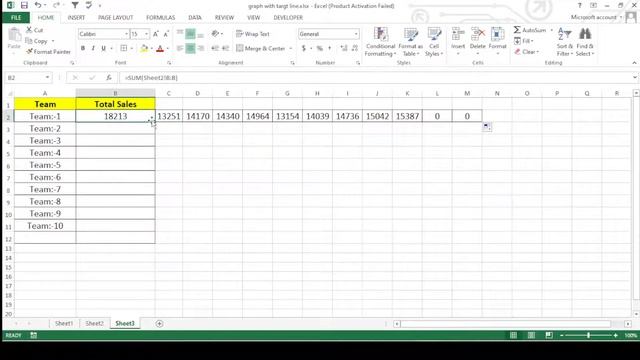640x360 pixels.
Task: Click the Insert Function fx button
Action: coord(109,78)
